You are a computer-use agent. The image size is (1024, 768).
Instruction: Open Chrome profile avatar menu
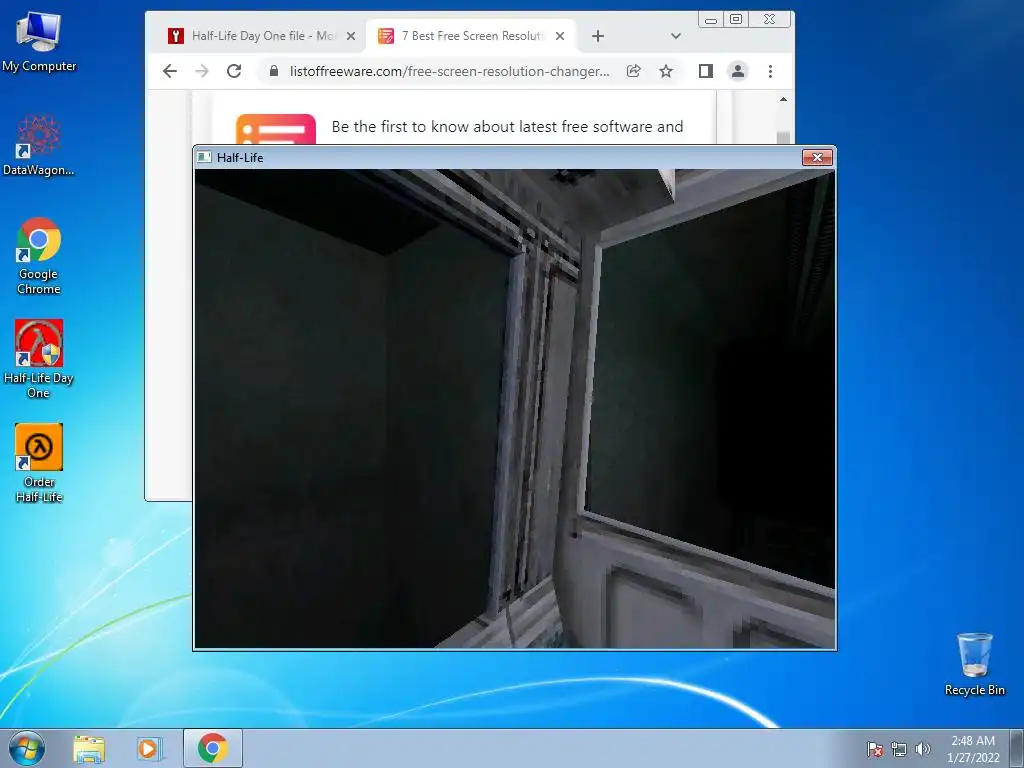click(738, 71)
